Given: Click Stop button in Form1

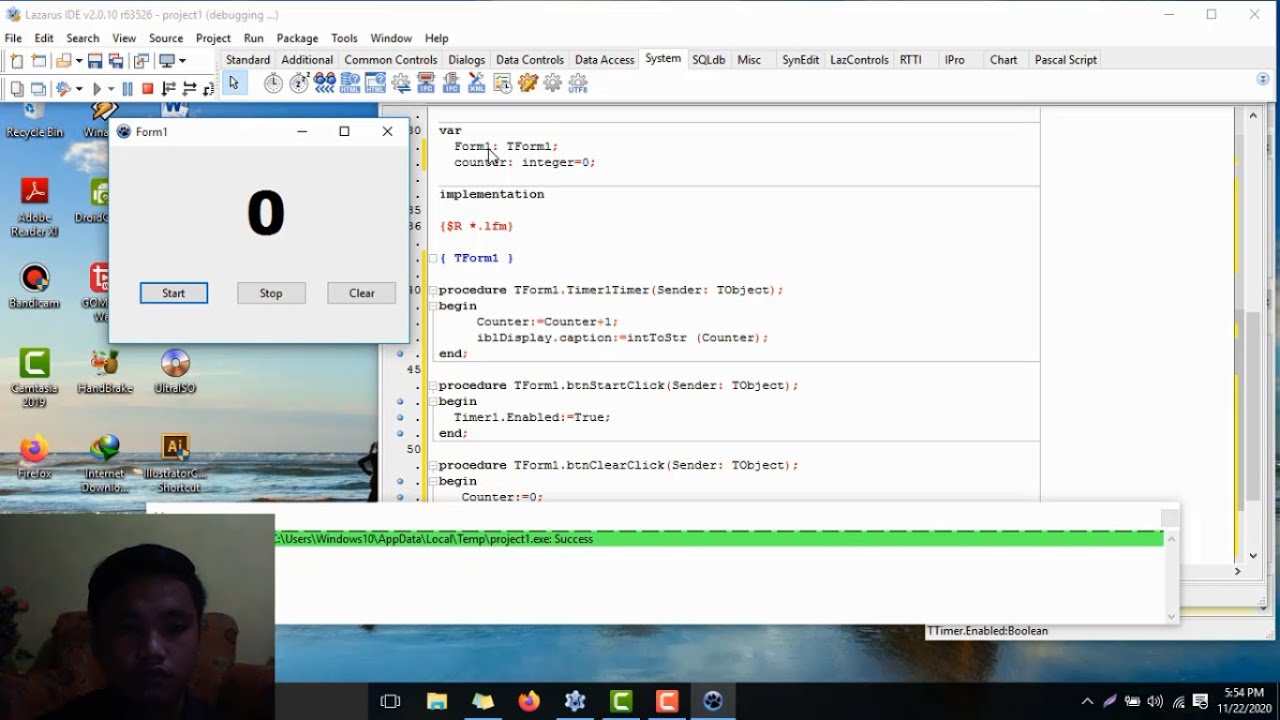Looking at the screenshot, I should pos(271,293).
